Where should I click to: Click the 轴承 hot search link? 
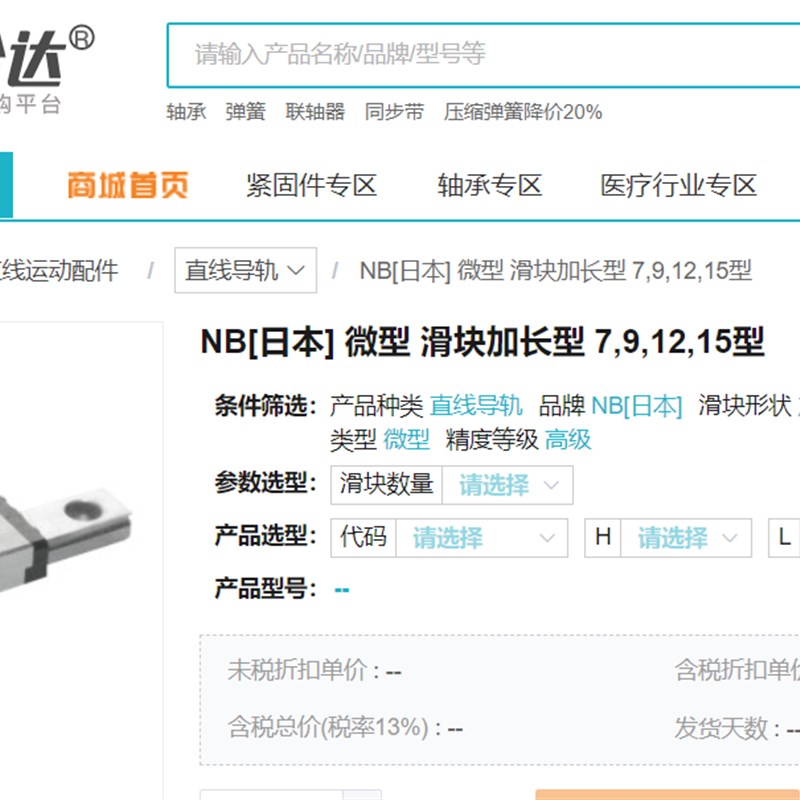point(186,112)
